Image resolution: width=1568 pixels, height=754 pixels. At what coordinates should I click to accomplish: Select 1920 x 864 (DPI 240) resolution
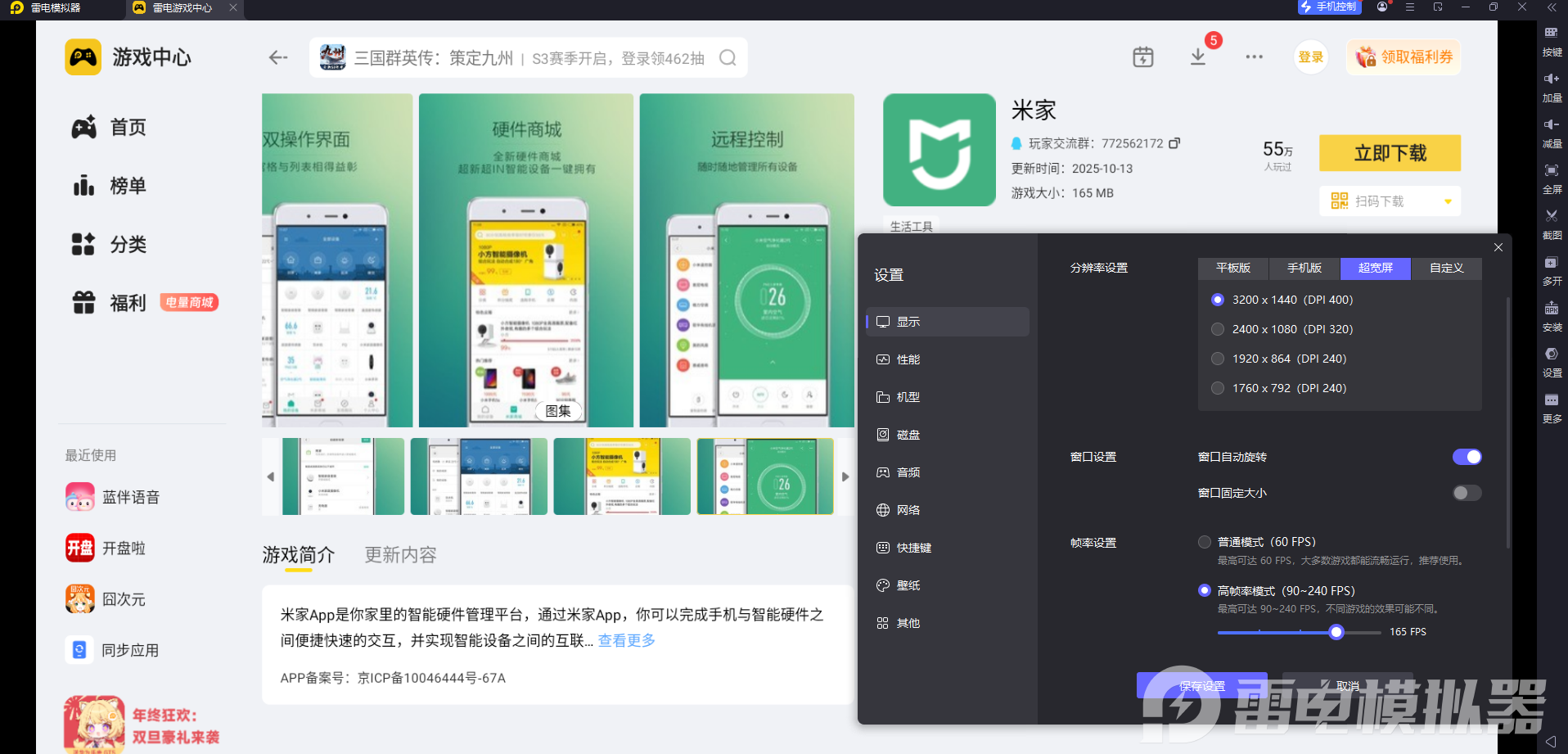(1218, 359)
